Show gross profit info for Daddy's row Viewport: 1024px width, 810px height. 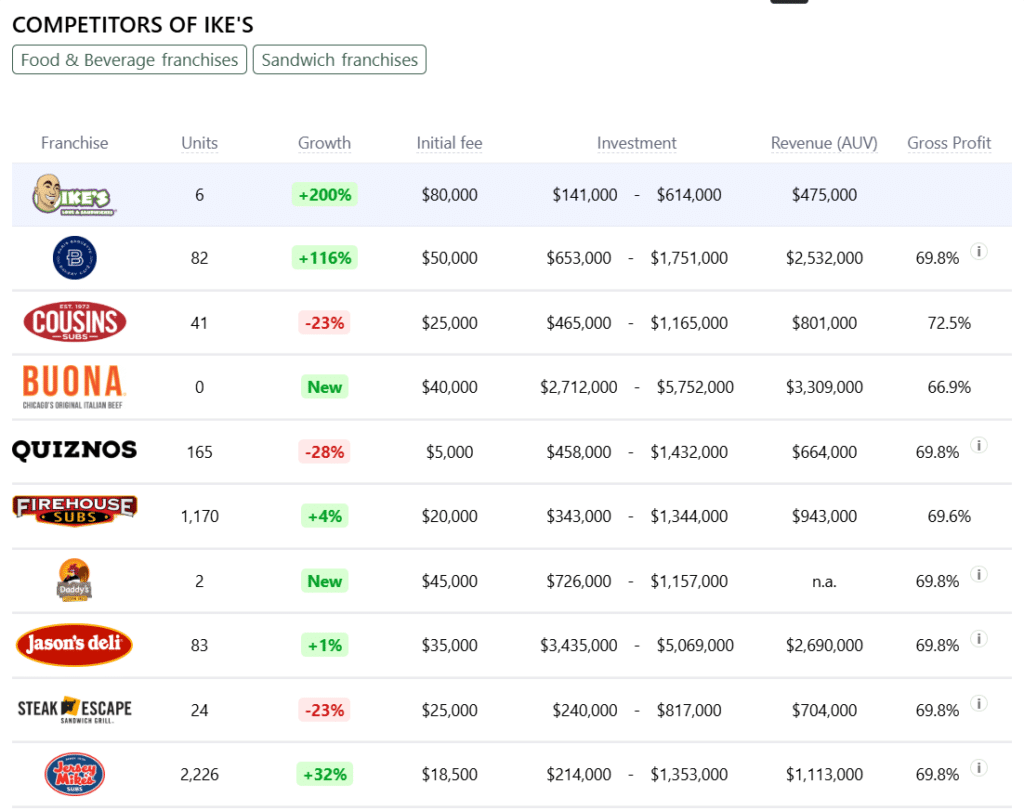click(978, 575)
